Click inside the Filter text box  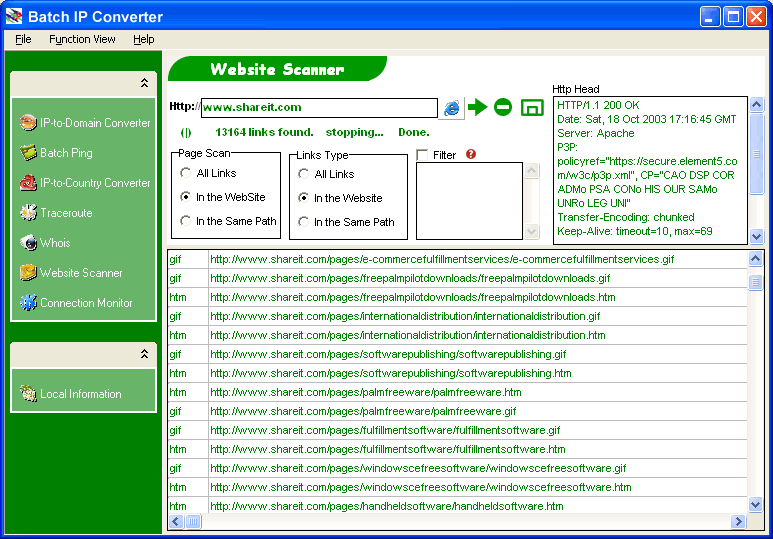(x=469, y=201)
